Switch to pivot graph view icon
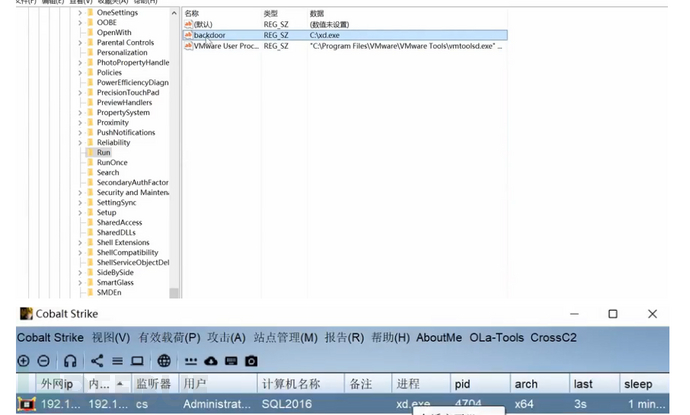Image resolution: width=690 pixels, height=415 pixels. click(97, 361)
